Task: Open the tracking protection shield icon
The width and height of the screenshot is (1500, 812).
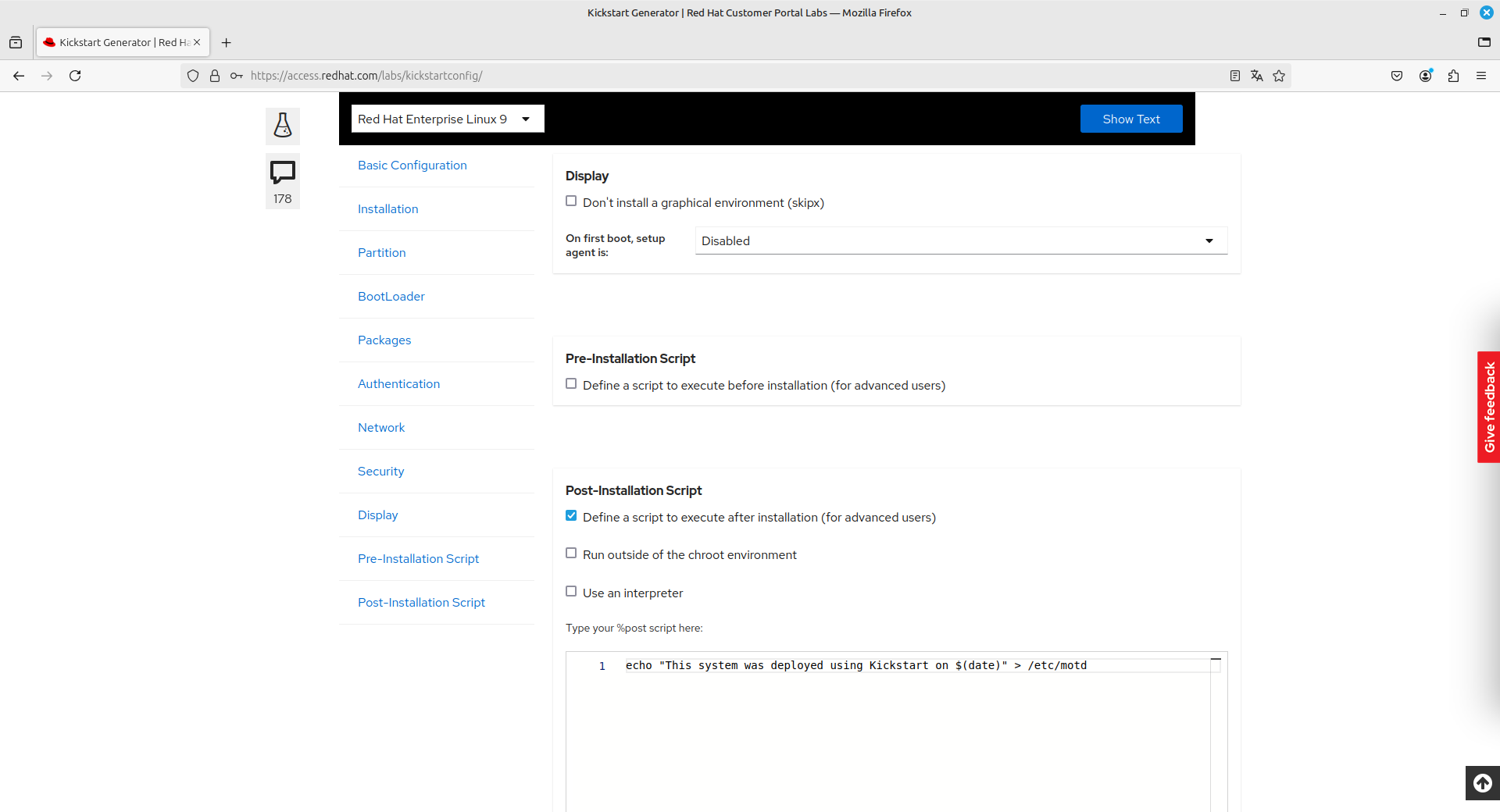Action: click(193, 76)
